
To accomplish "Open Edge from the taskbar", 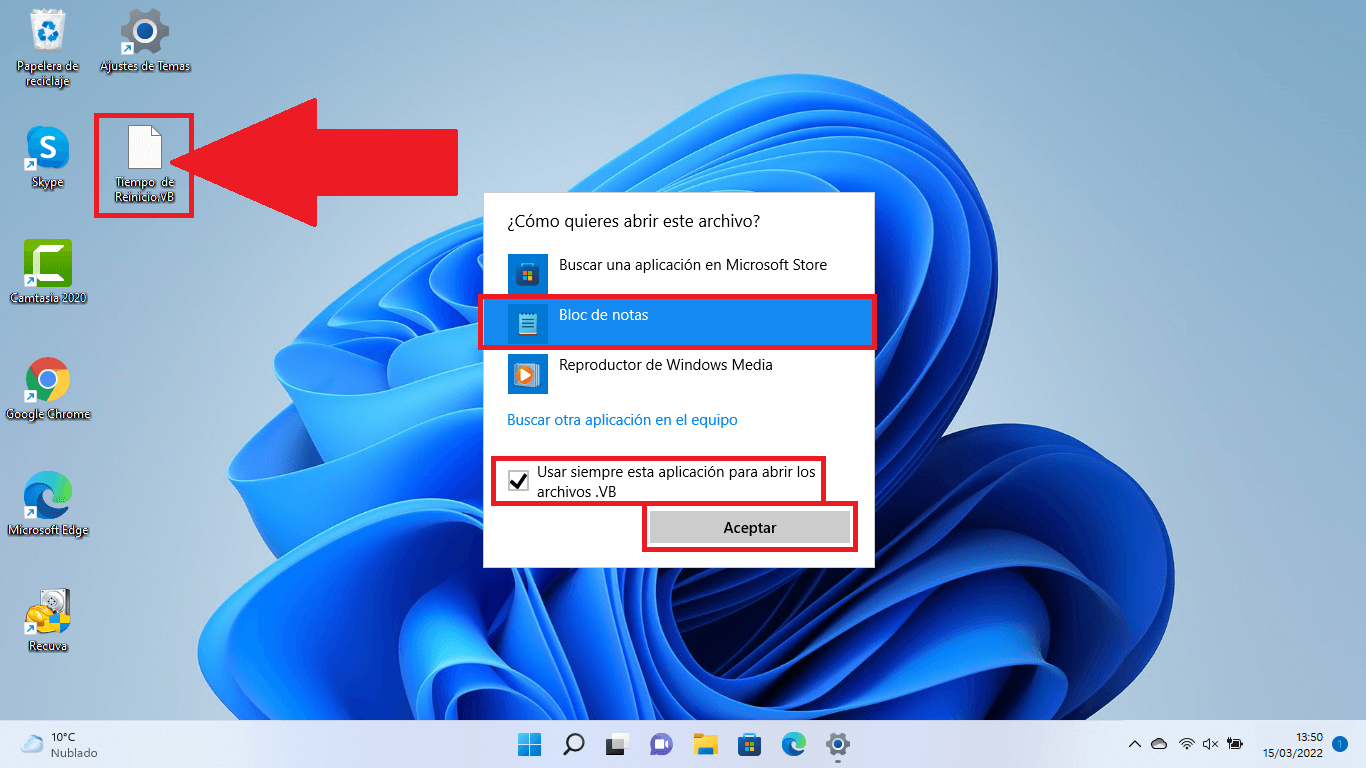I will point(794,744).
